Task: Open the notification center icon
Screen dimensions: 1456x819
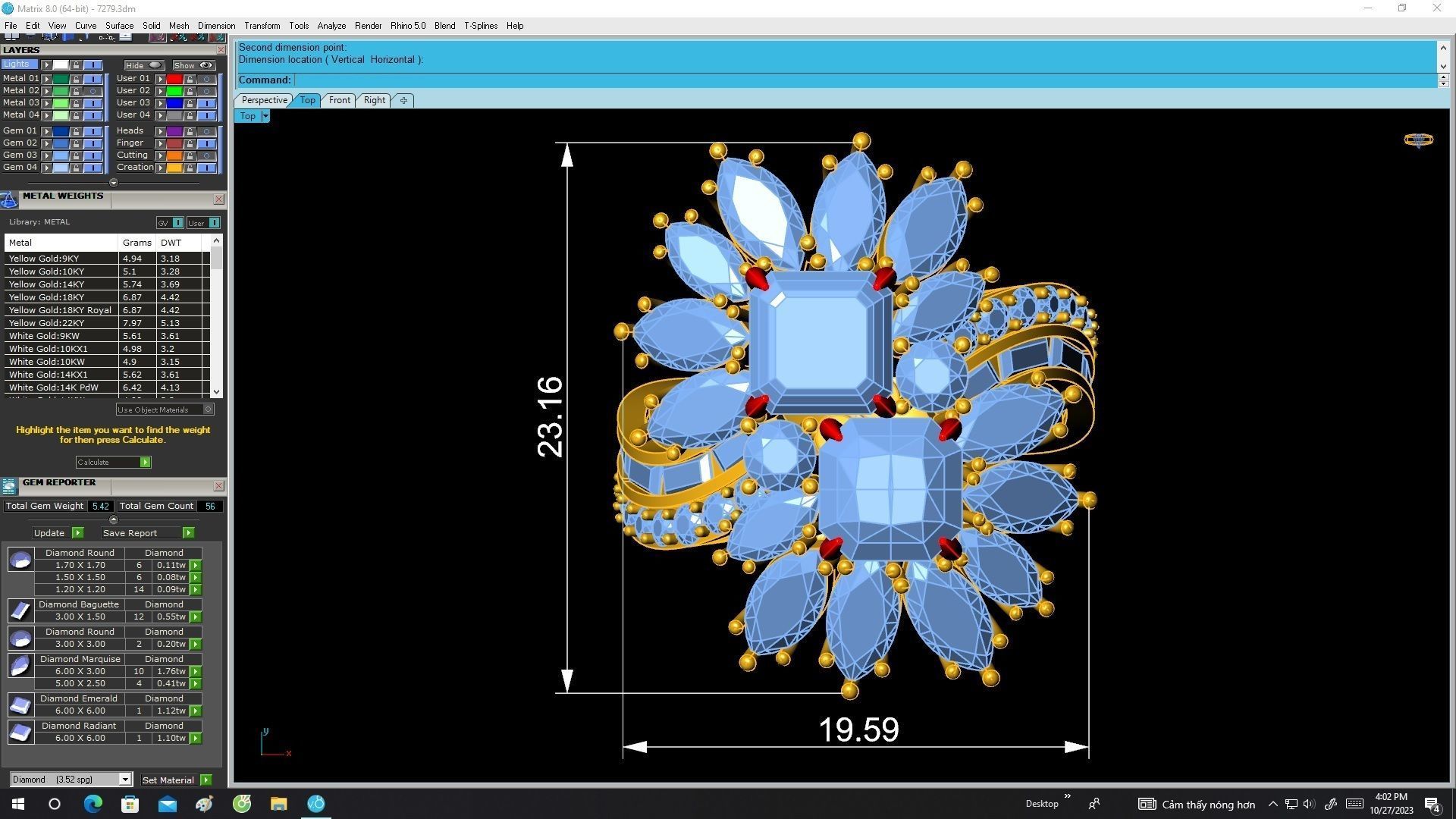Action: coord(1432,805)
